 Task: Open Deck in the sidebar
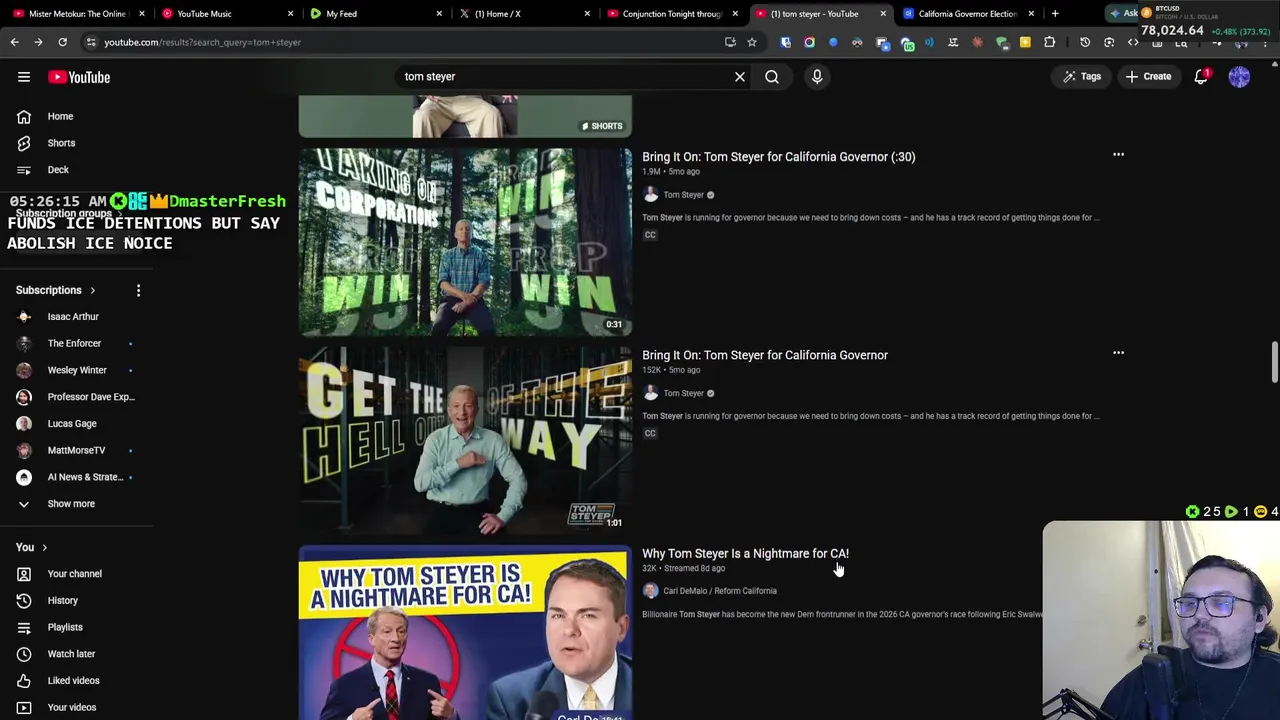(x=77, y=170)
